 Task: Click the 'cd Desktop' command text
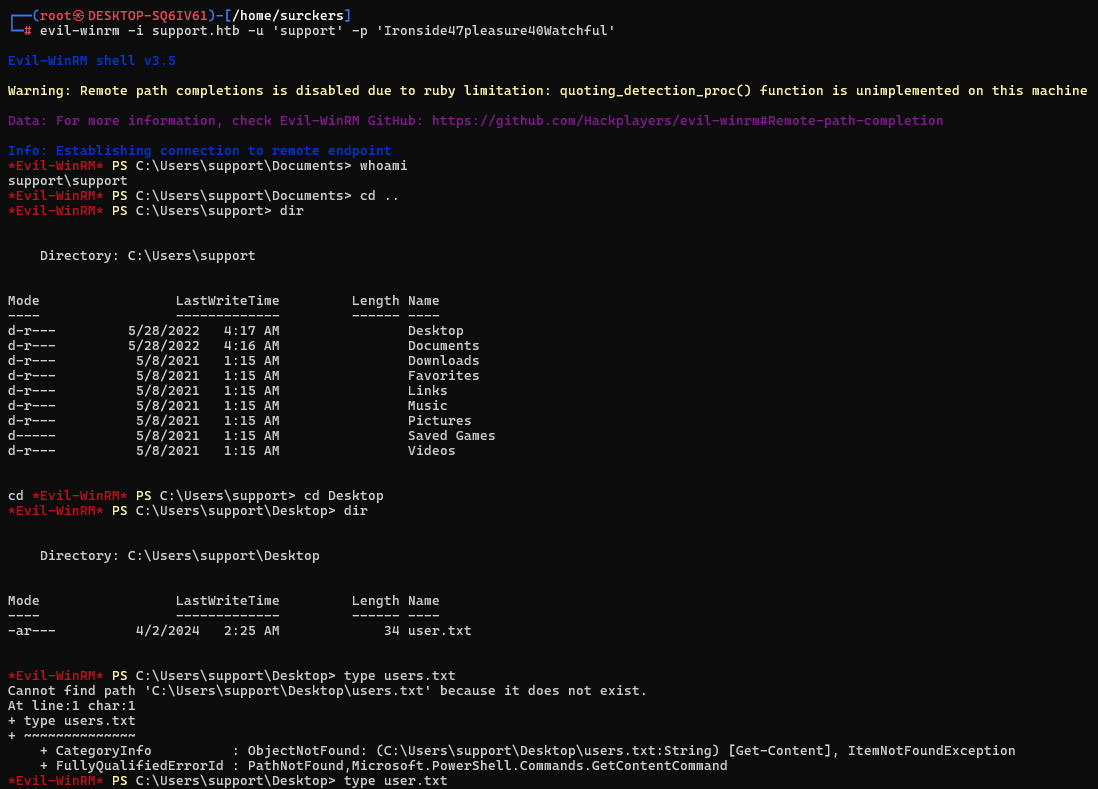(343, 496)
